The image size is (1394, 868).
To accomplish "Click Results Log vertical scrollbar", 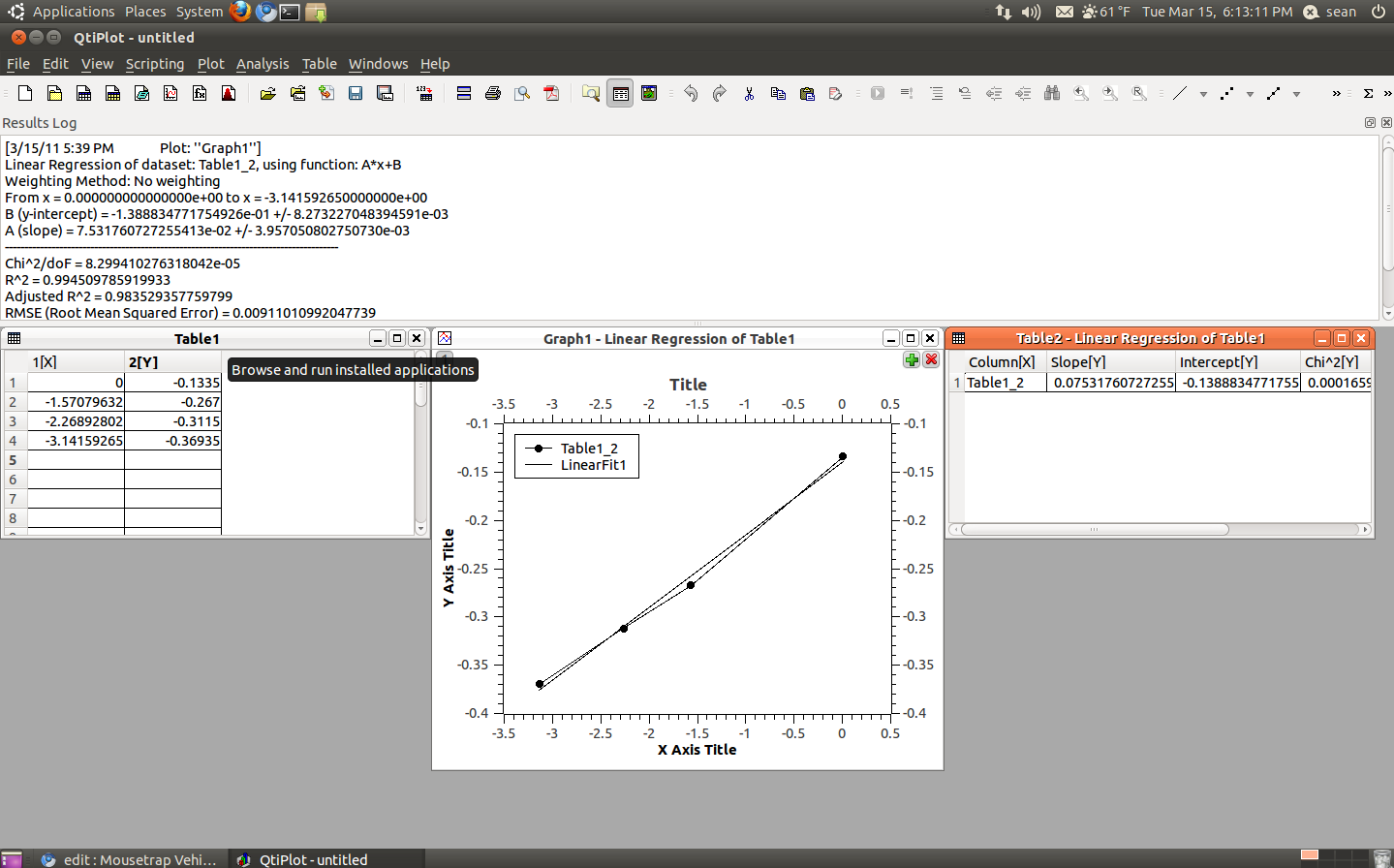I will point(1387,228).
